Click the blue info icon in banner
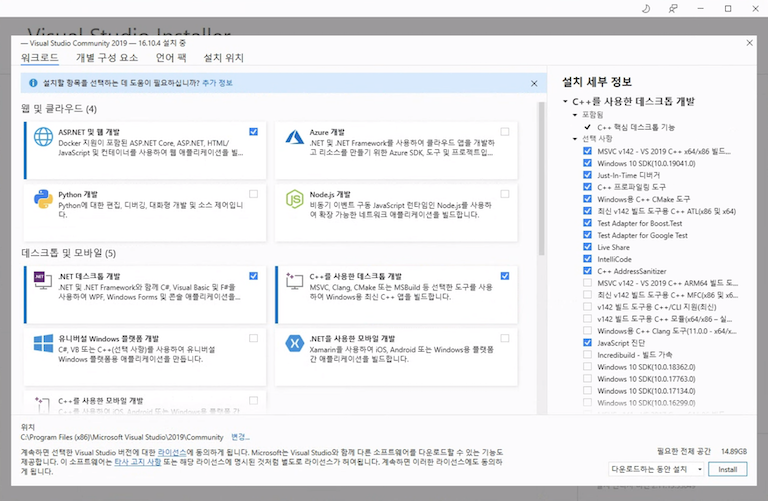 tap(33, 83)
